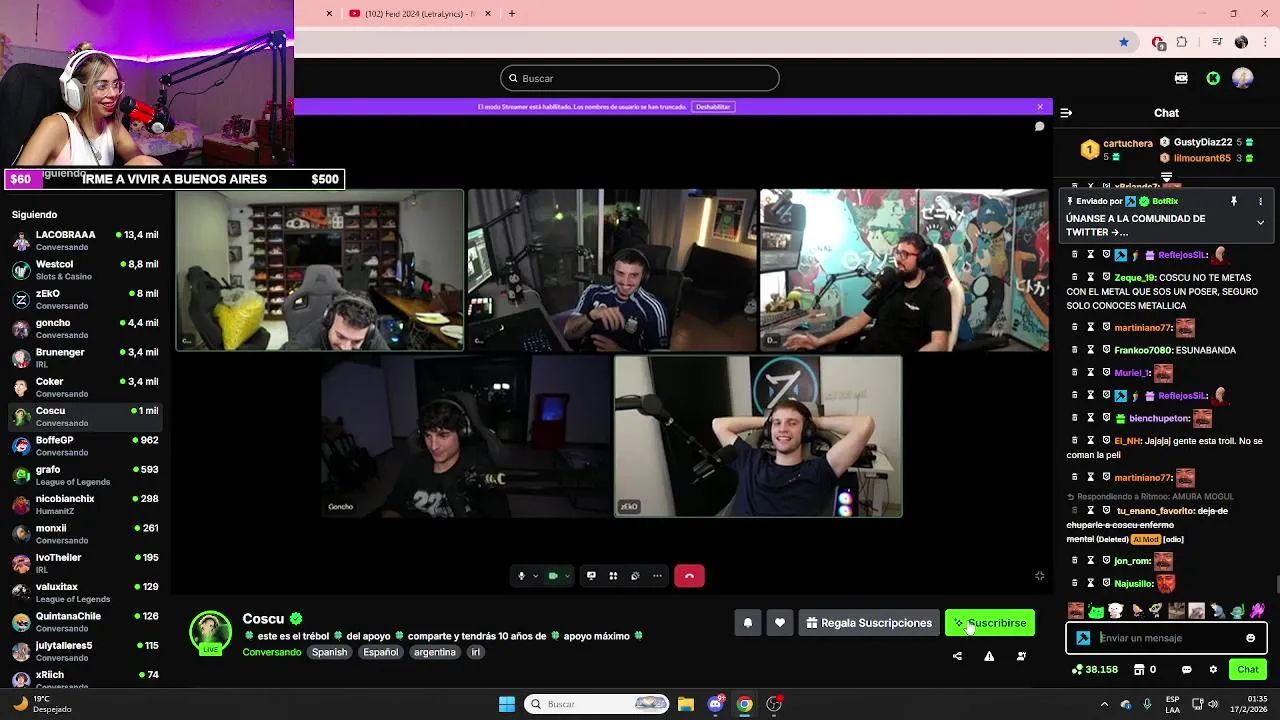Screen dimensions: 1280x720
Task: Send message with green Chat button
Action: 1248,670
